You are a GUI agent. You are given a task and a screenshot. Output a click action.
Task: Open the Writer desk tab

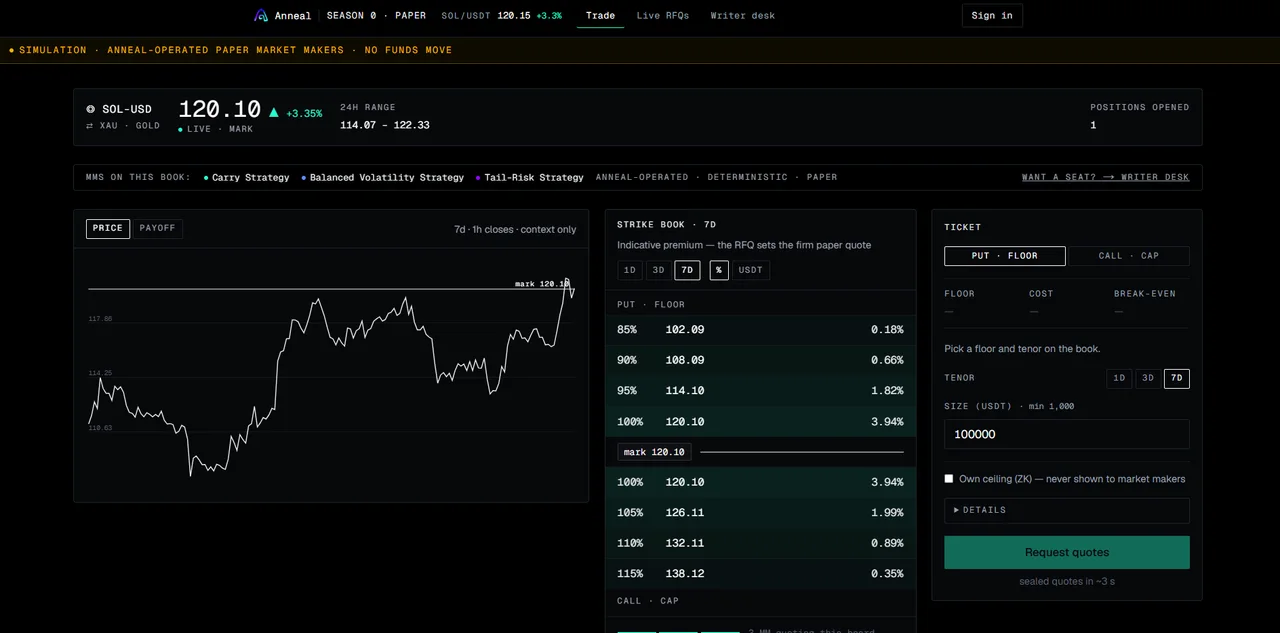tap(742, 16)
